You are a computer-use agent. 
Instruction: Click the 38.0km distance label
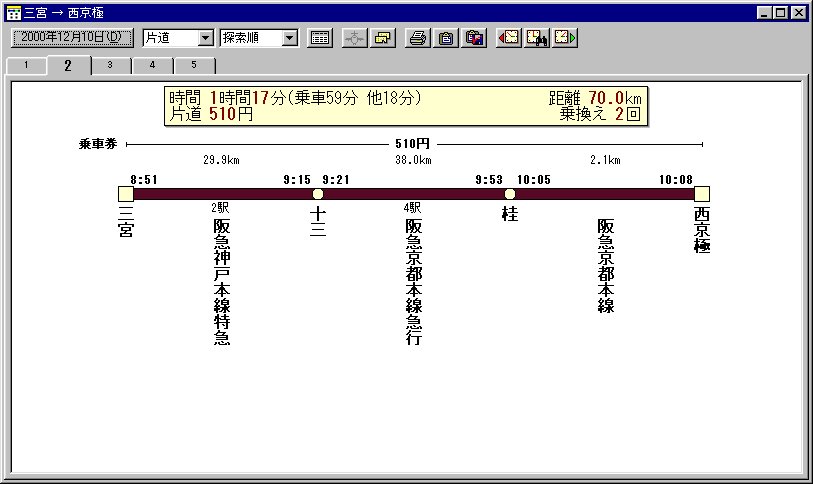click(413, 160)
